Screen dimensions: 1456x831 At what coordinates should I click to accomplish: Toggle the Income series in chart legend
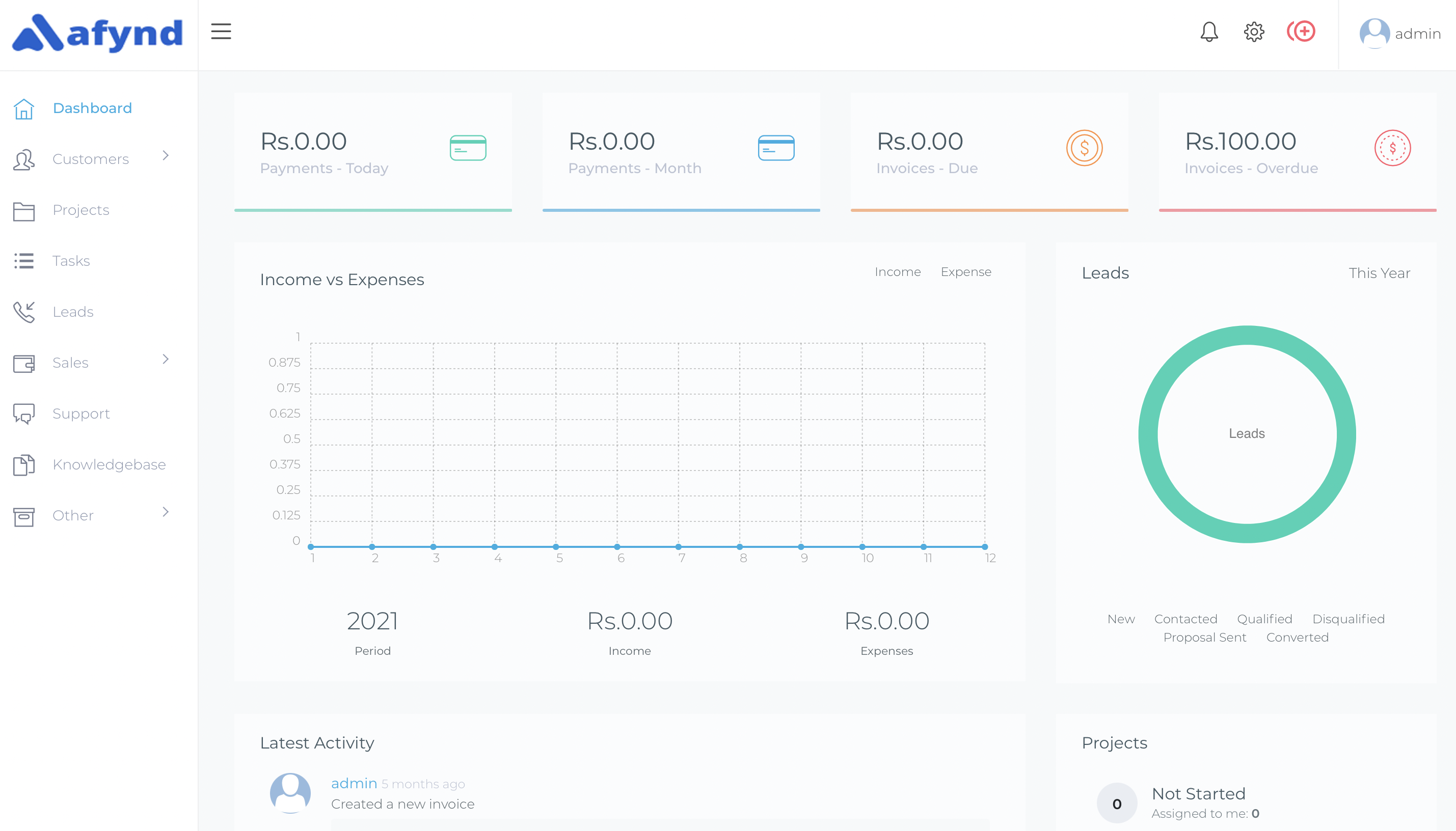(897, 272)
